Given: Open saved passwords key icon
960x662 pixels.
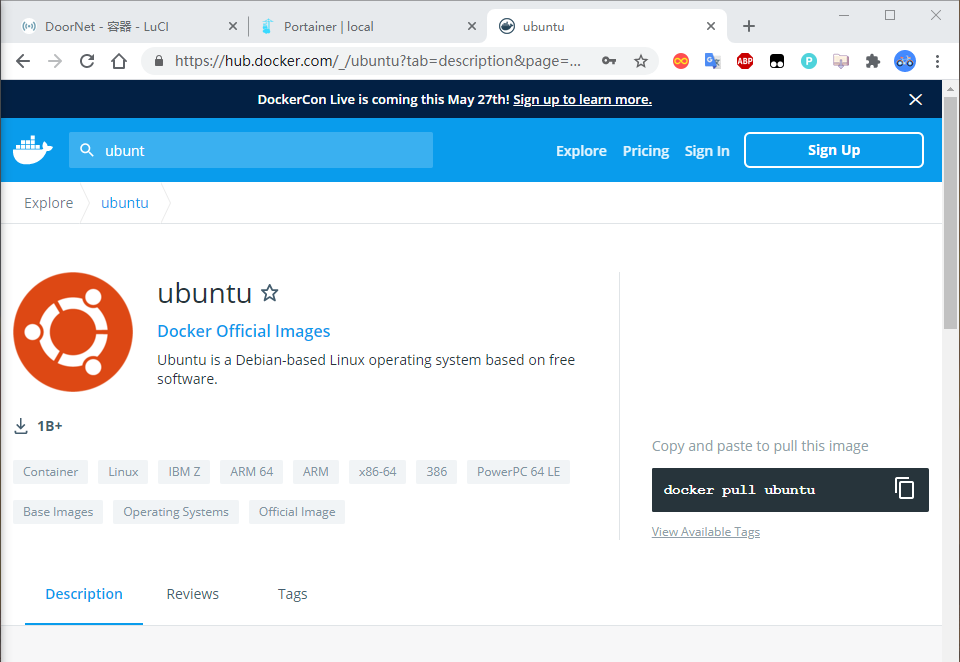Looking at the screenshot, I should (609, 61).
